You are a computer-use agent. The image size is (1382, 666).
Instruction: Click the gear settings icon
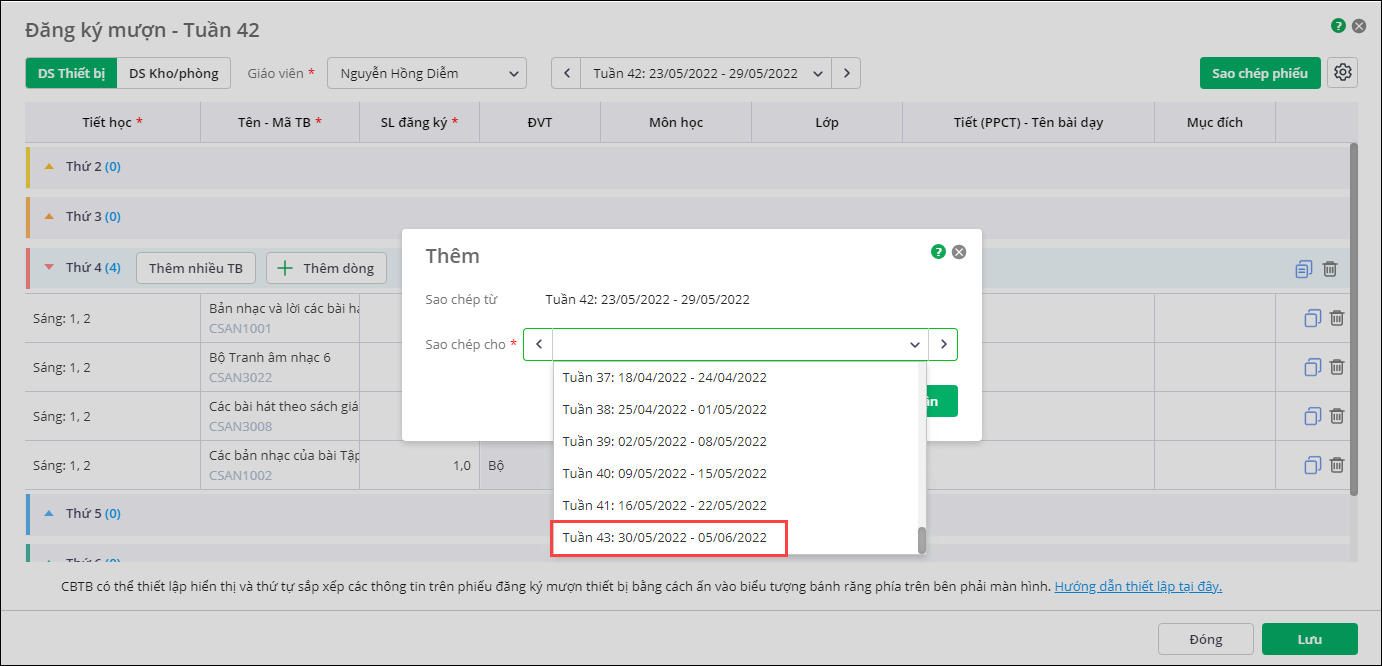tap(1342, 73)
